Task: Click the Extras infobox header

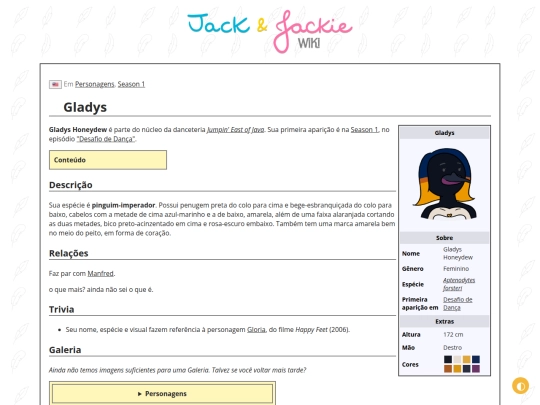Action: (444, 321)
